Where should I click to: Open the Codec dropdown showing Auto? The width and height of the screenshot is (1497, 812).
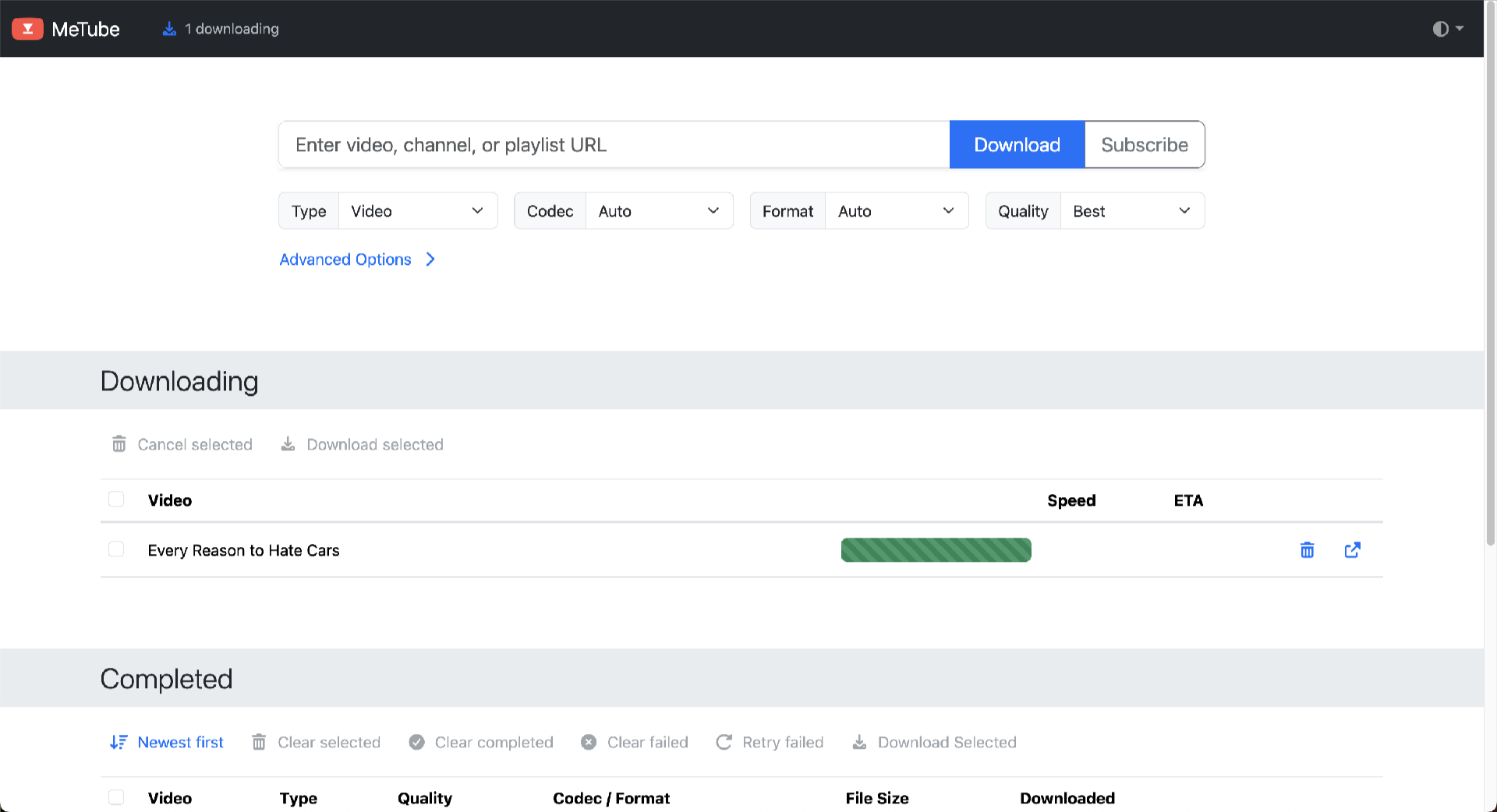pyautogui.click(x=659, y=211)
